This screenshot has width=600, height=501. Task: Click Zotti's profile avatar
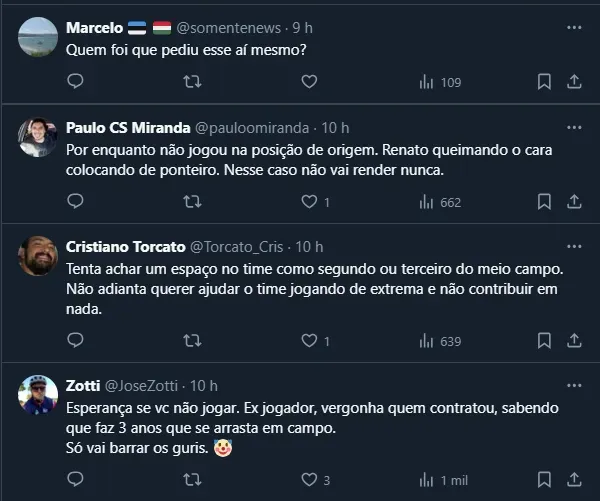[x=38, y=396]
